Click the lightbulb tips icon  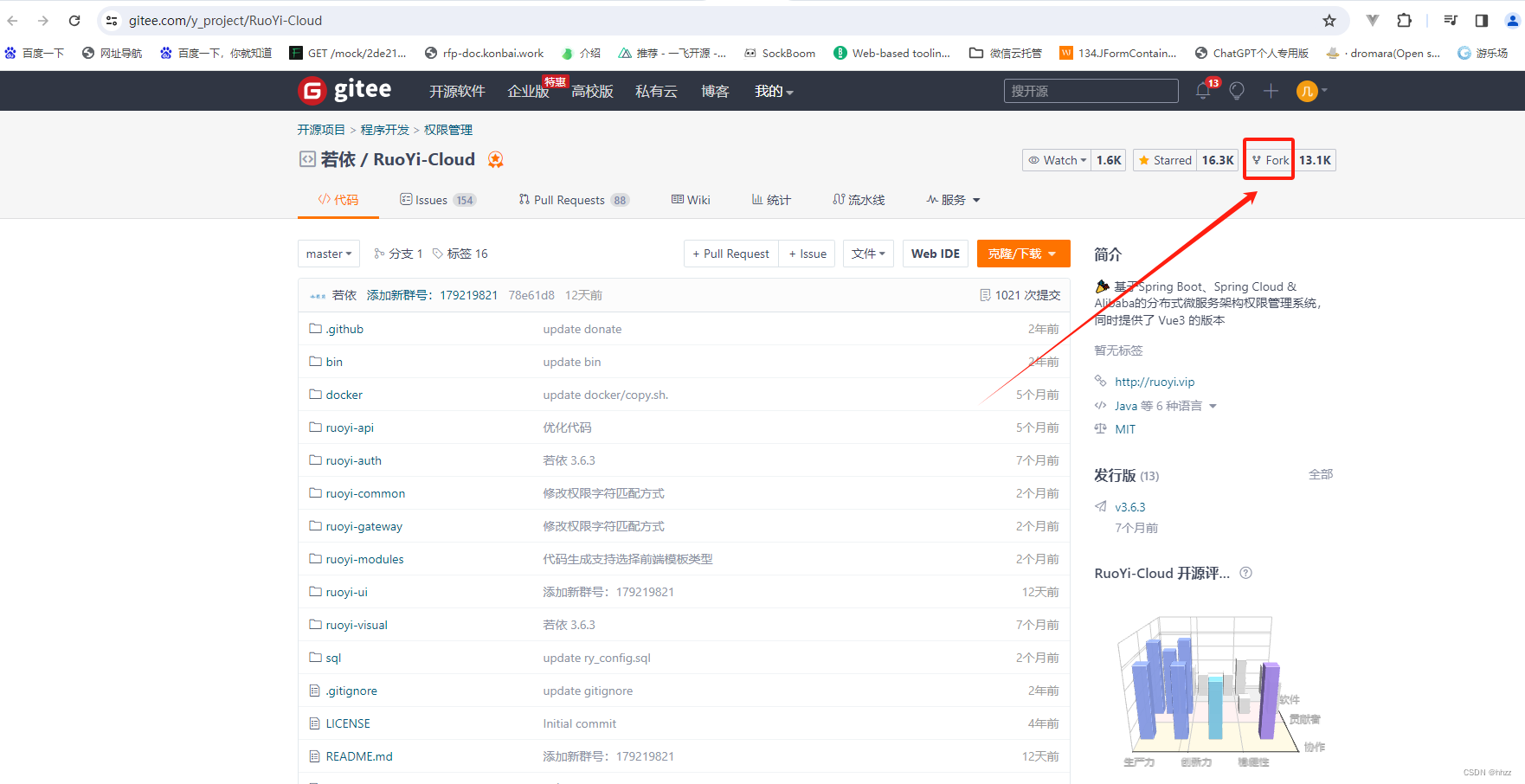1237,91
